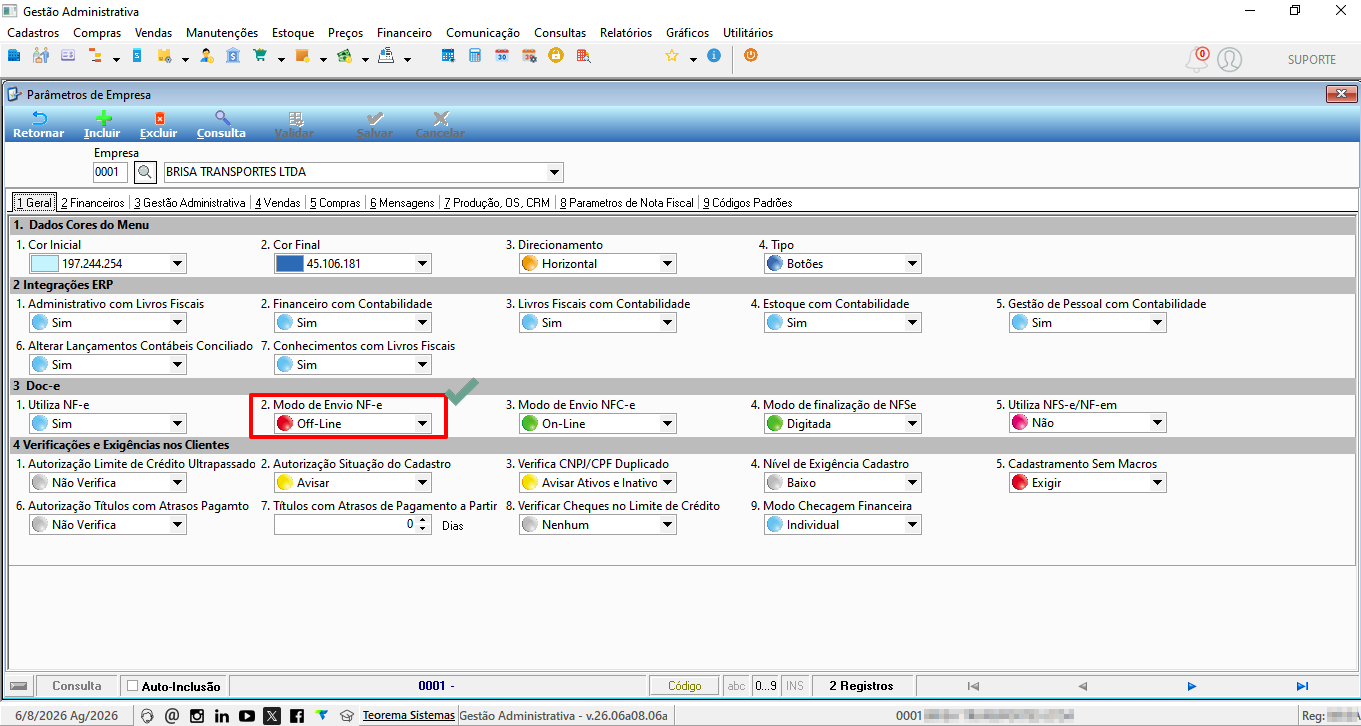Click the Empresa code field 0001

coord(110,172)
